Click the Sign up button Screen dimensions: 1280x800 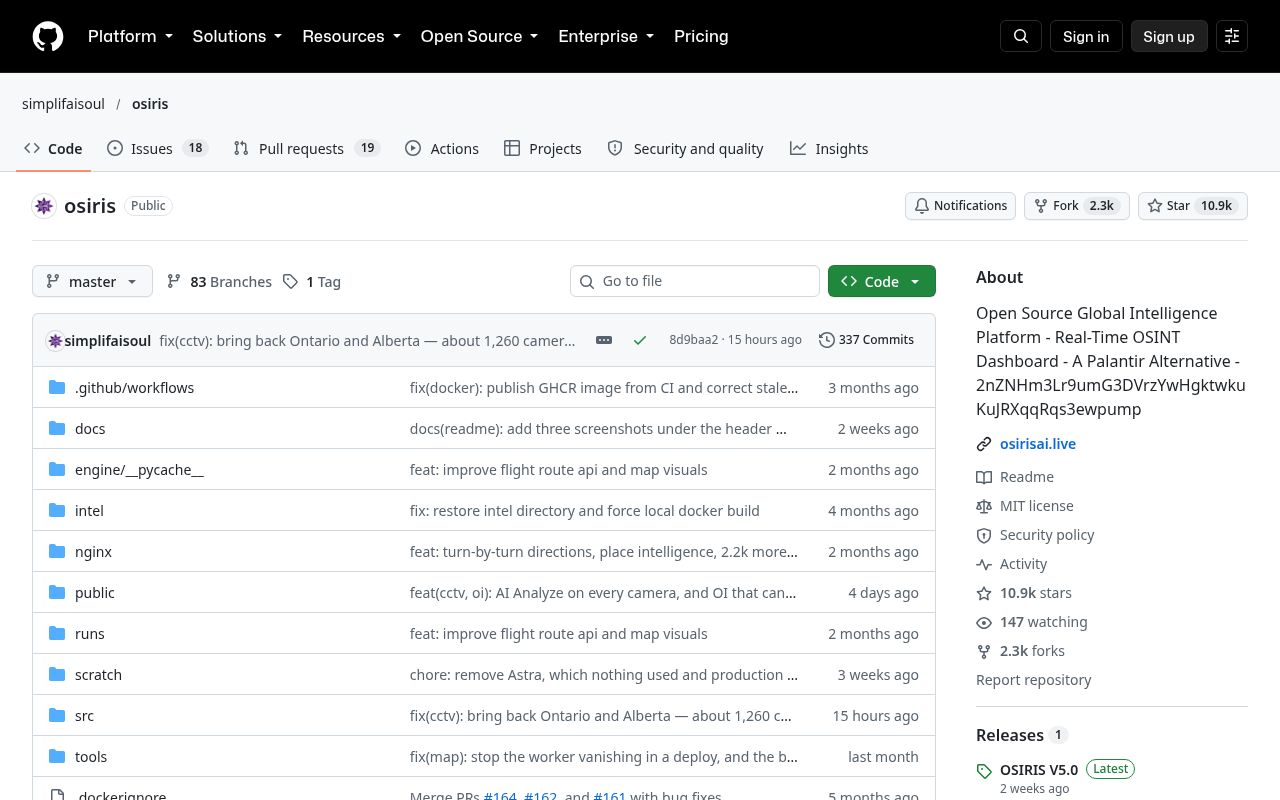[1169, 36]
